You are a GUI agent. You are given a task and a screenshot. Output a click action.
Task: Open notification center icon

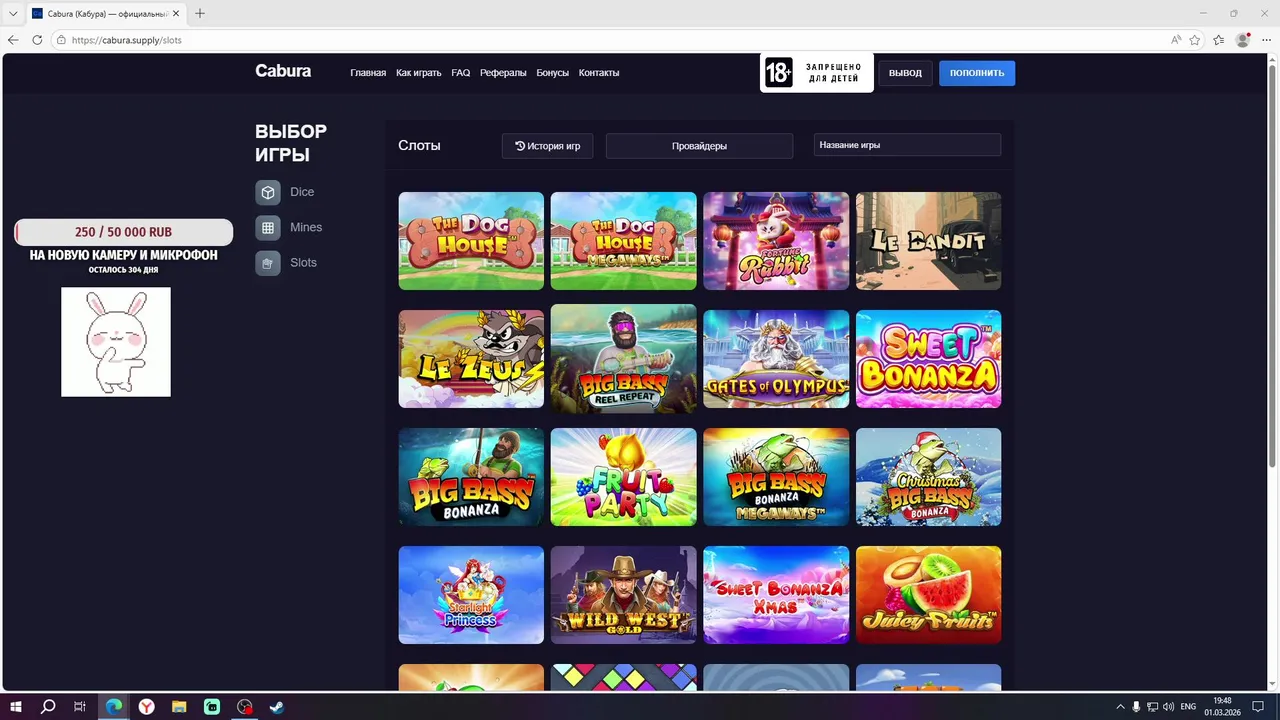point(1257,706)
